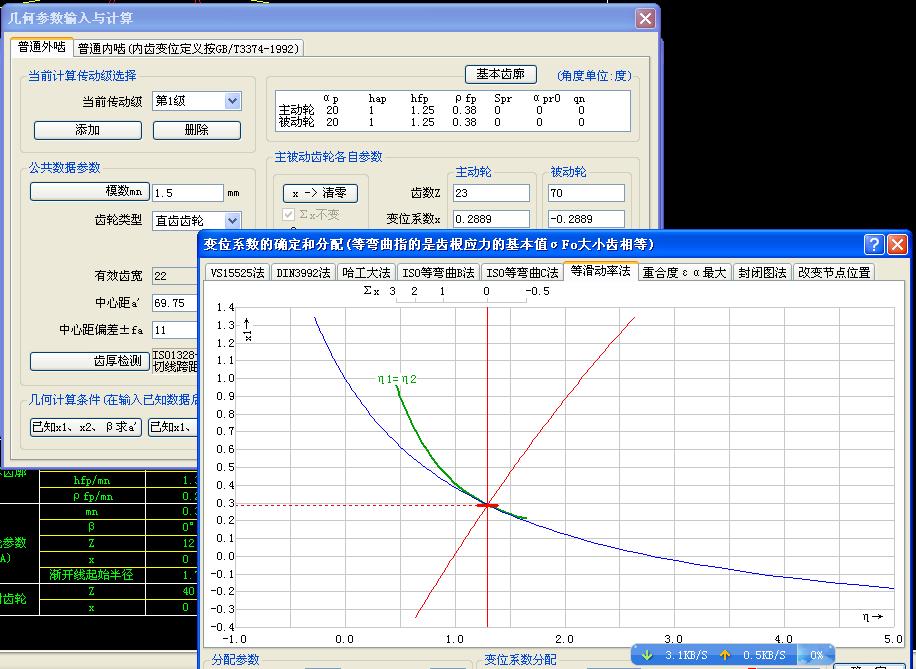Close the 几何参数输入与计算 window
This screenshot has width=916, height=669.
point(645,19)
